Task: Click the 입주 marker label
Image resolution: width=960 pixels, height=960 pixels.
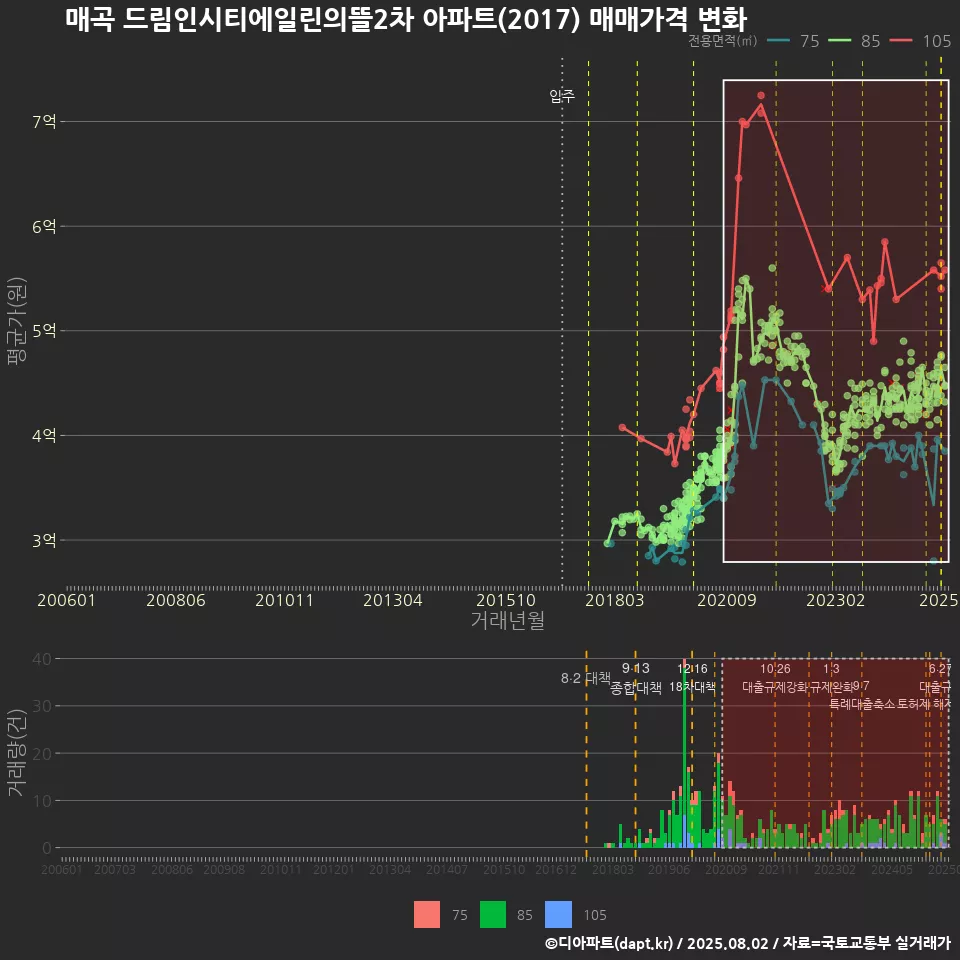Action: (562, 96)
